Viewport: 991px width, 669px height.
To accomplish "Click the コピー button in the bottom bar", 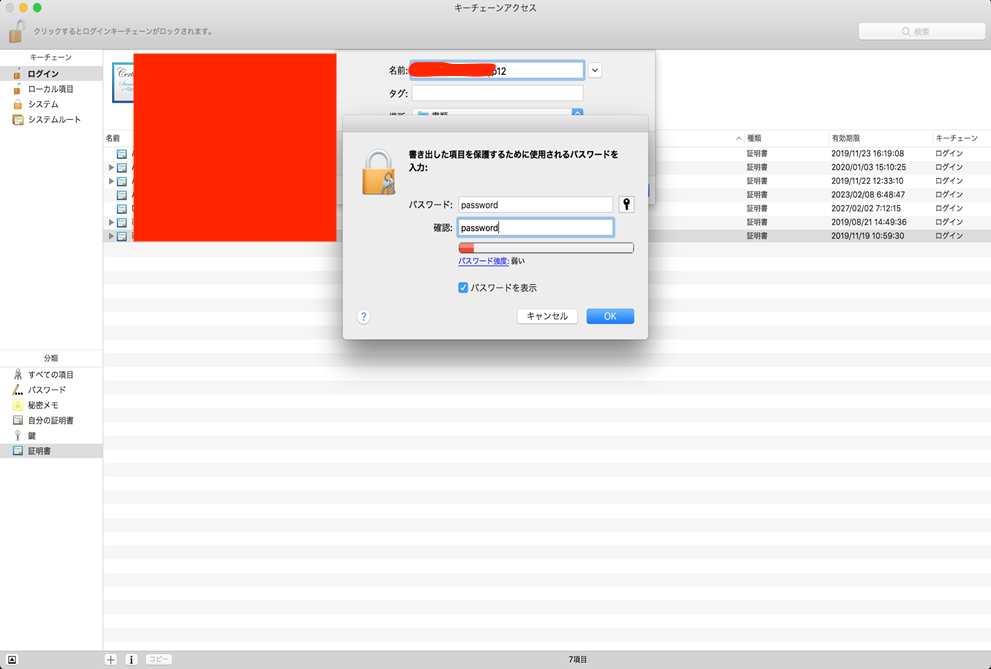I will 159,659.
